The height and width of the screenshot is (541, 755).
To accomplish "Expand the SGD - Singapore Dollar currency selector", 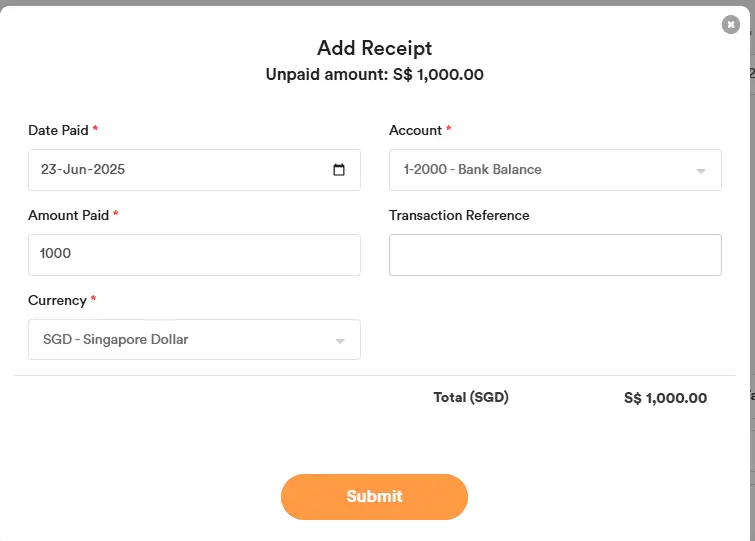I will 180,340.
